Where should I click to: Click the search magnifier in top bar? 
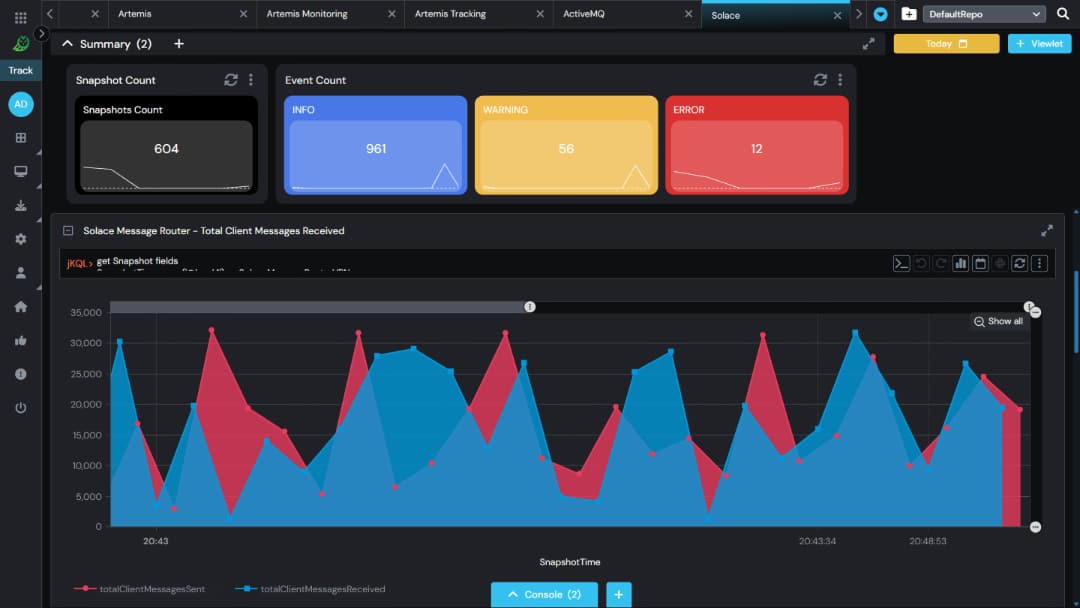click(1062, 14)
